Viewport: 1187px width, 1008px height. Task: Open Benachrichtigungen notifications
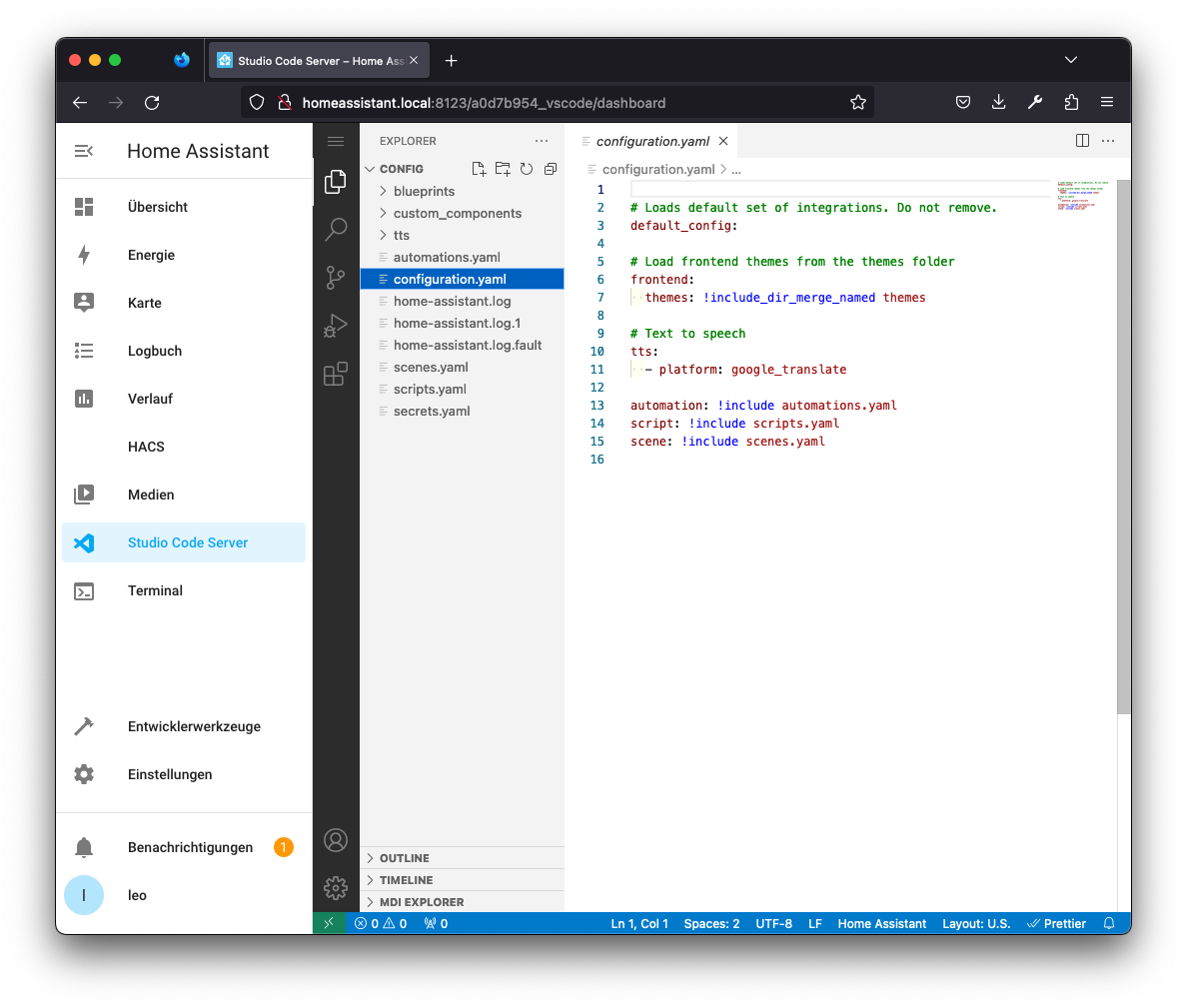tap(184, 847)
